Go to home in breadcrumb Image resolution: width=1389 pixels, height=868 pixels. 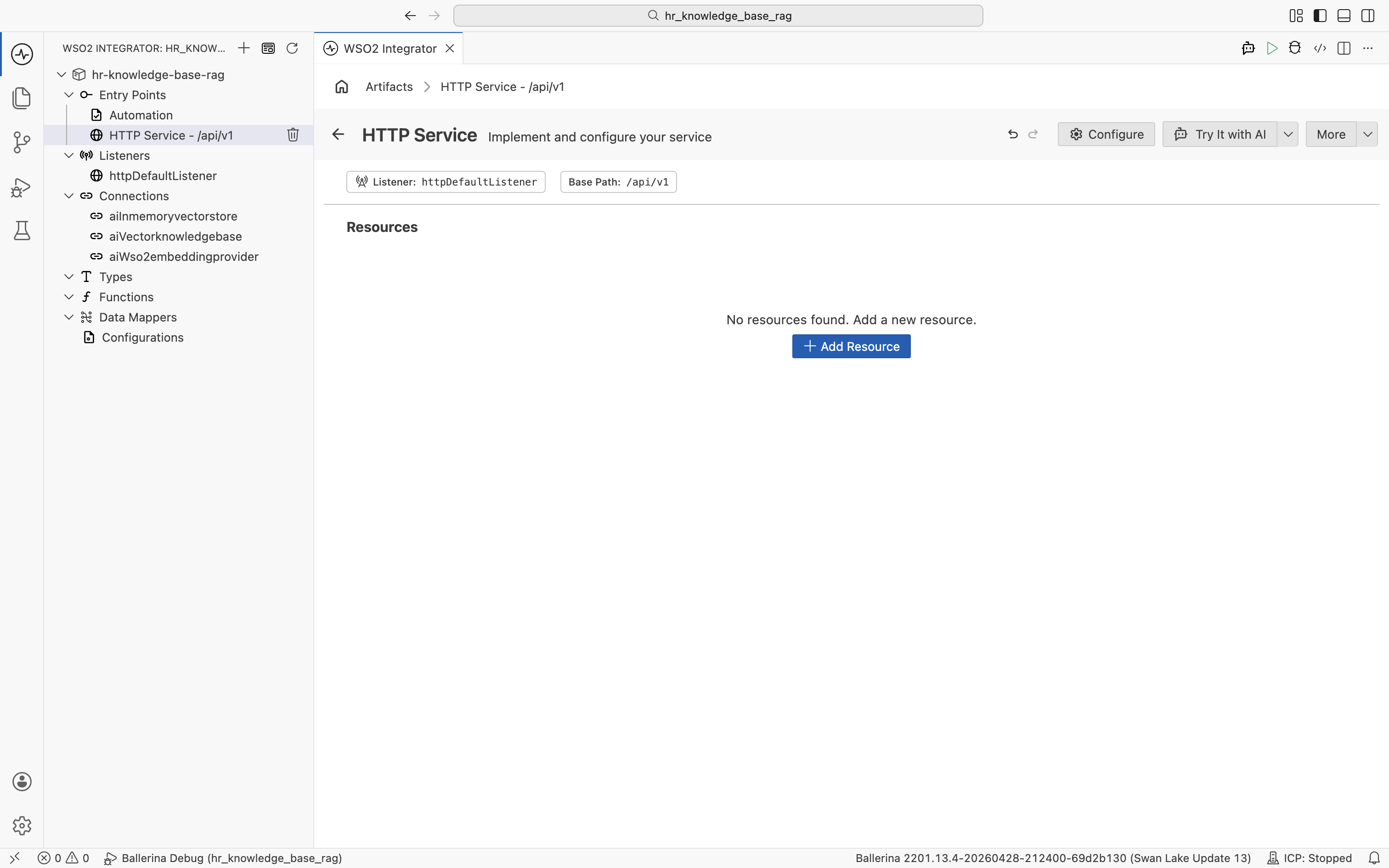coord(342,87)
